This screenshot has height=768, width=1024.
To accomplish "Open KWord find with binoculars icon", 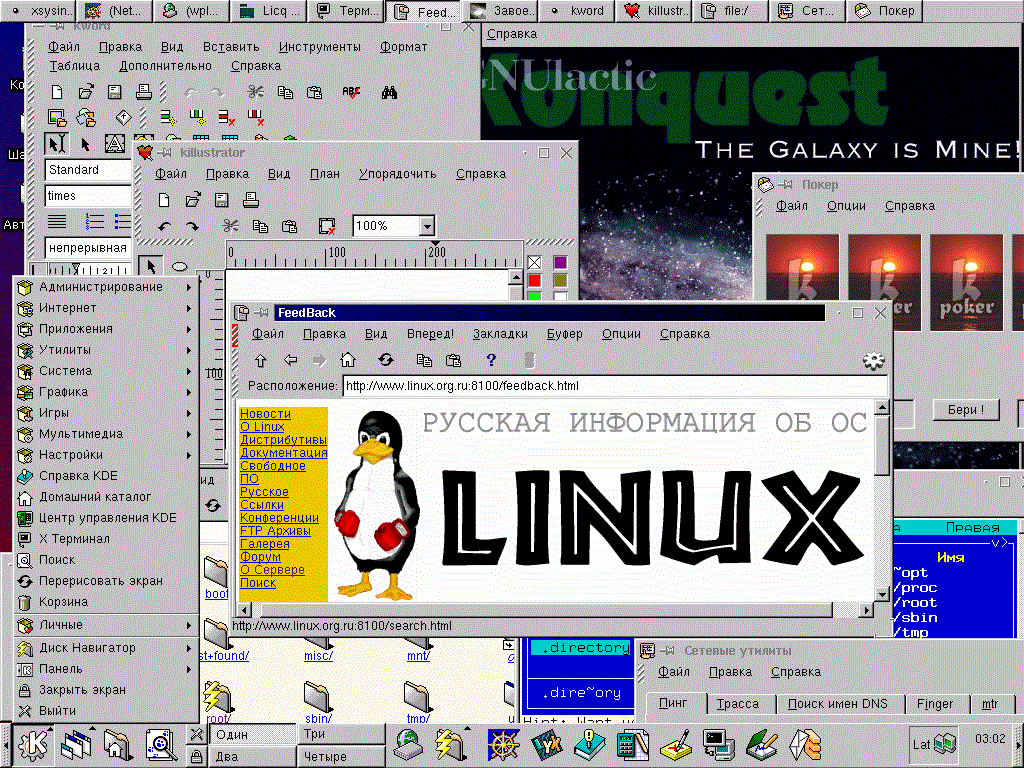I will [389, 92].
